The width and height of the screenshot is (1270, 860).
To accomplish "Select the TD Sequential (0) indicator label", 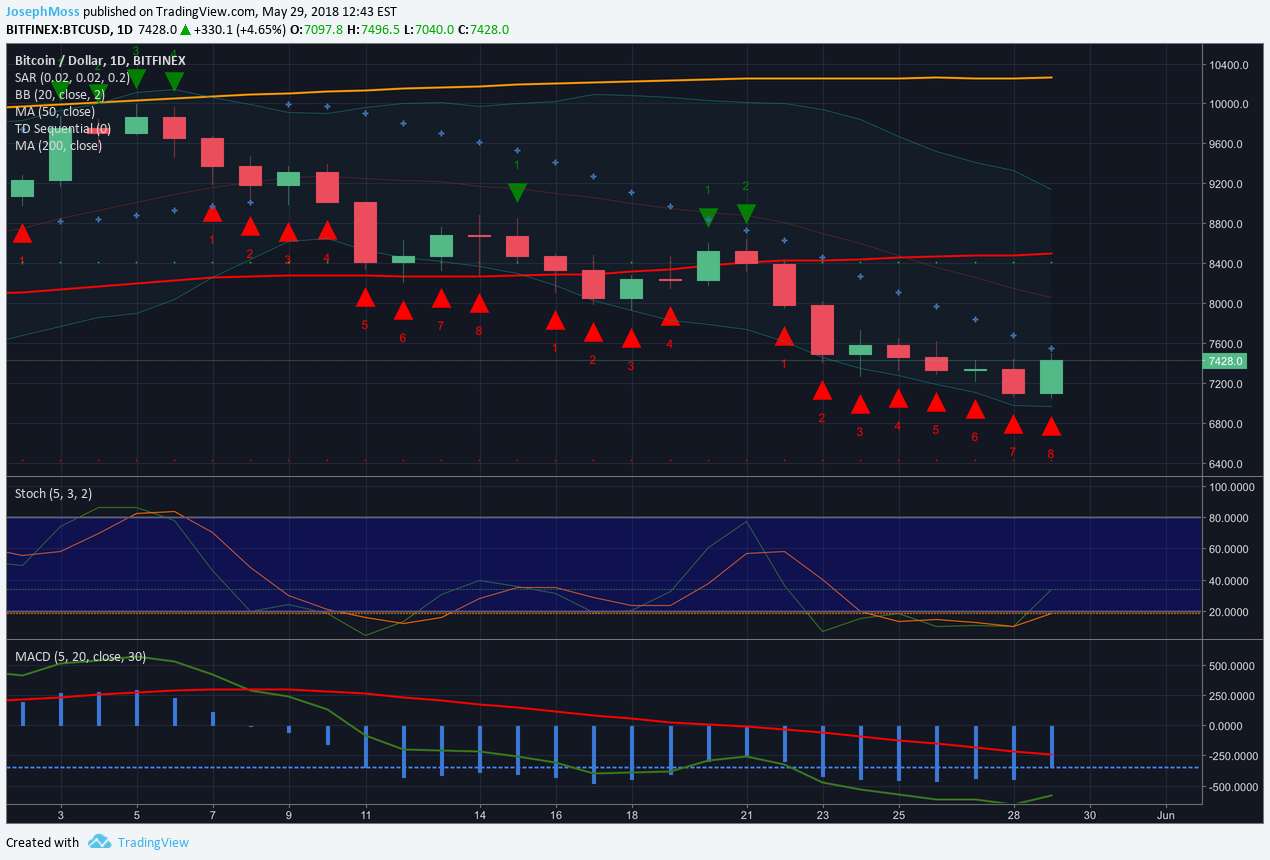I will pos(62,128).
